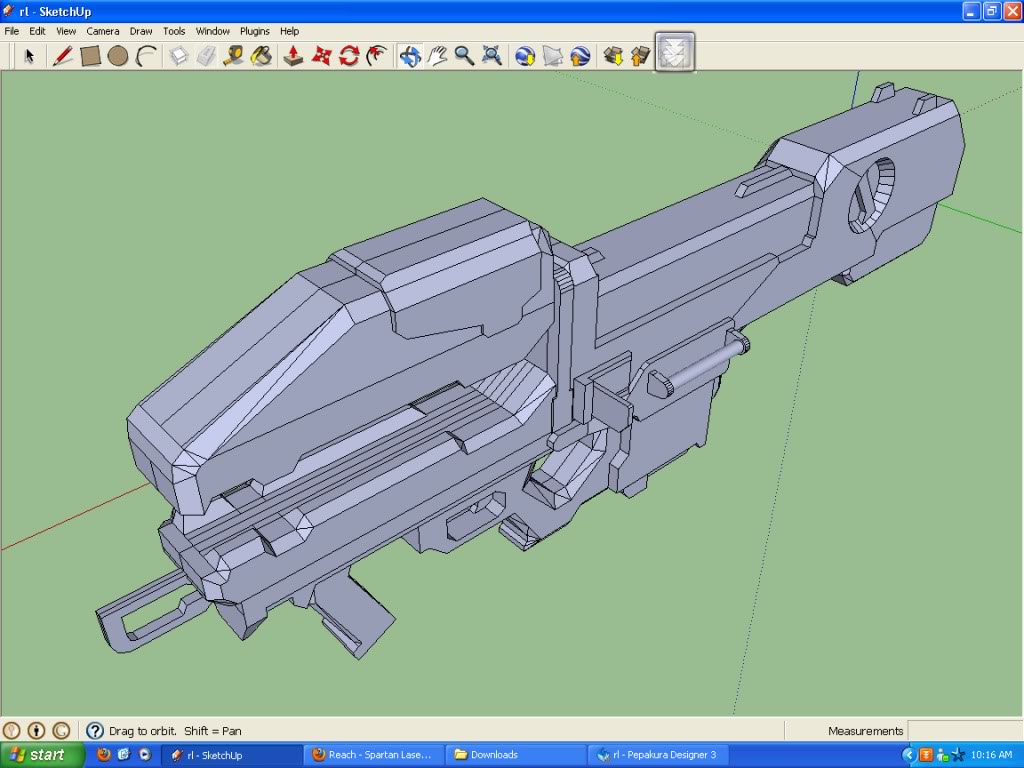Choose the Rectangle drawing tool
The image size is (1024, 768).
point(91,56)
